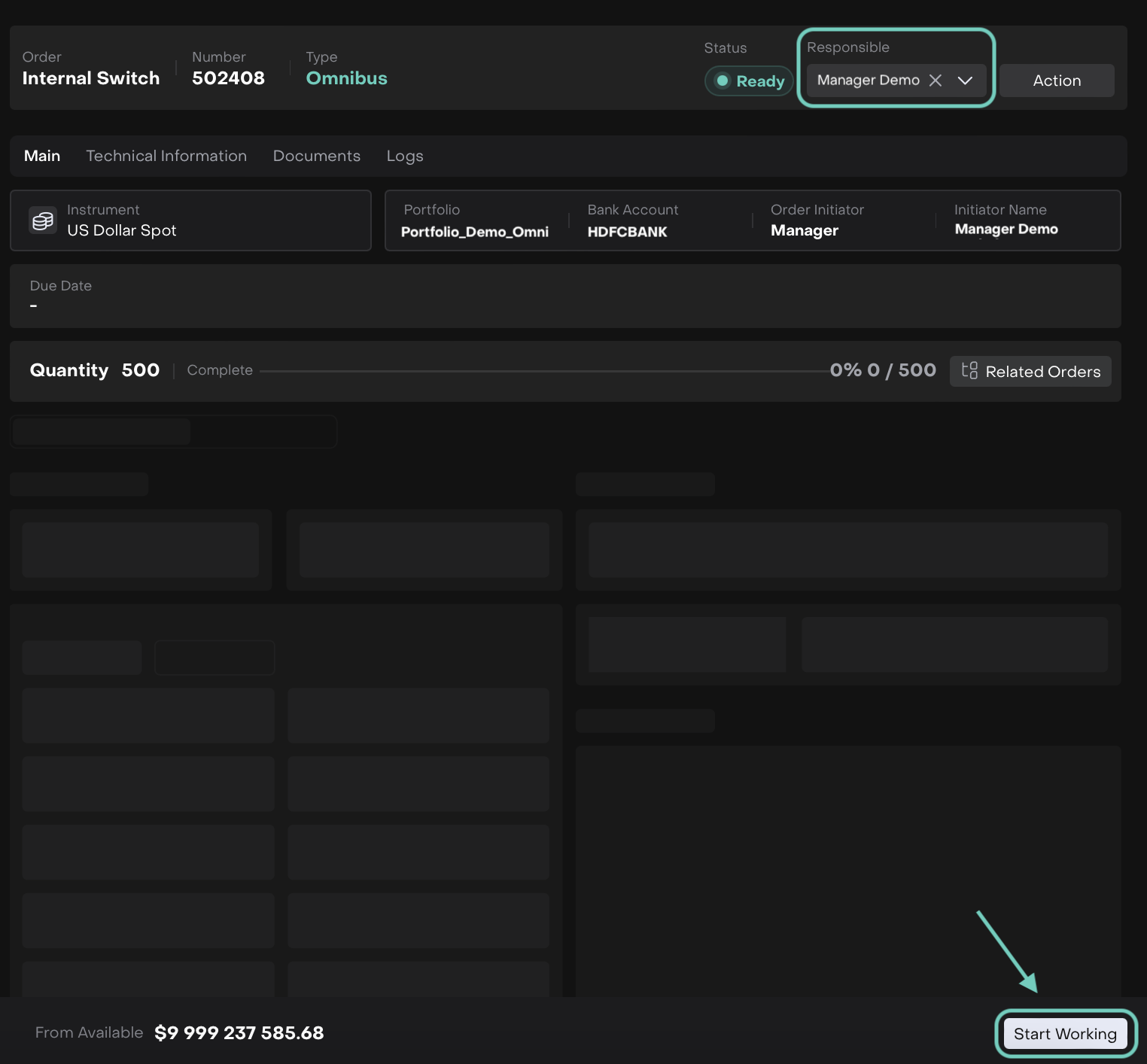This screenshot has height=1064, width=1147.
Task: Click the quantity completion progress bar
Action: 542,371
